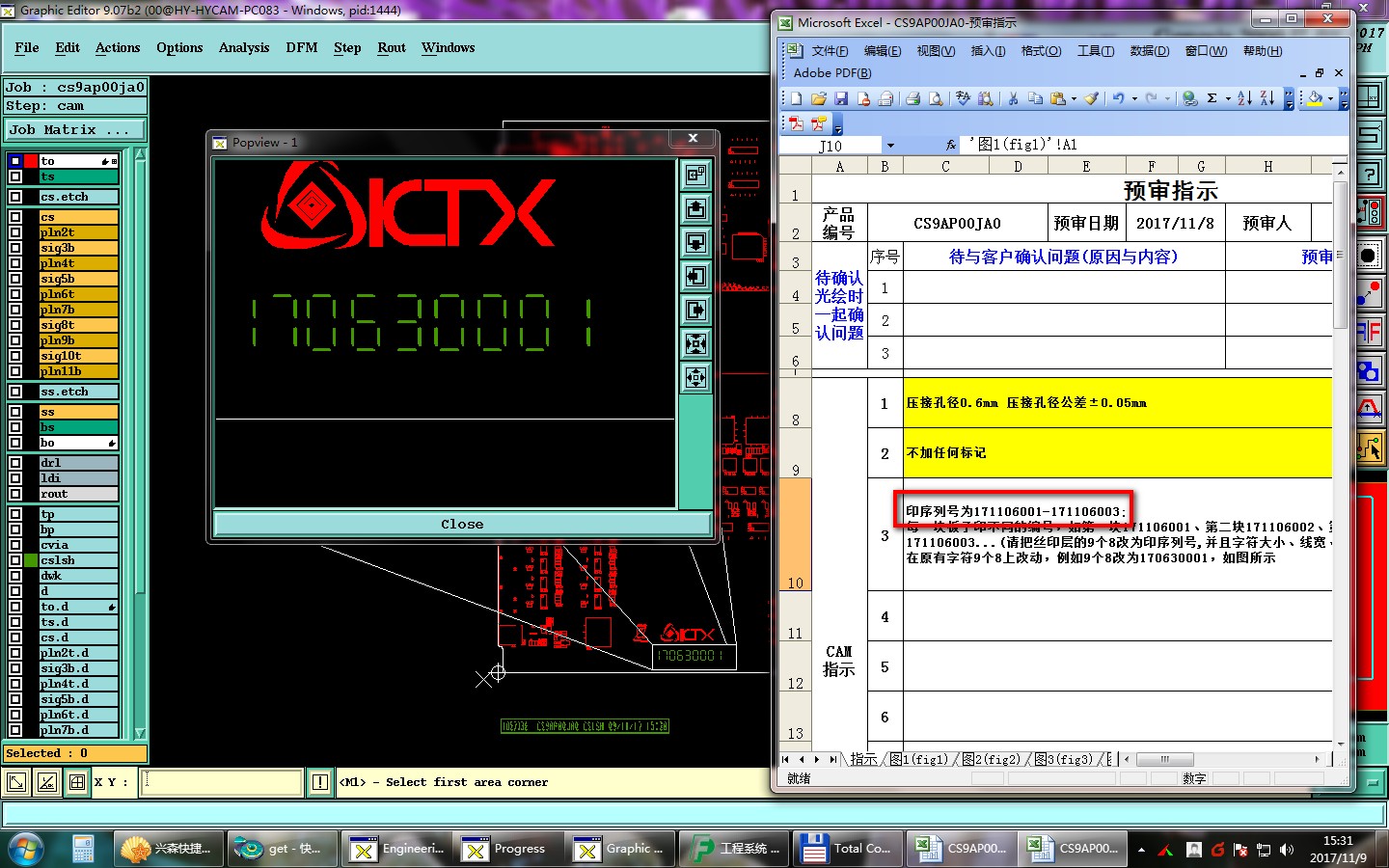Click the Undo arrow icon in Excel
This screenshot has height=868, width=1389.
tap(1118, 98)
